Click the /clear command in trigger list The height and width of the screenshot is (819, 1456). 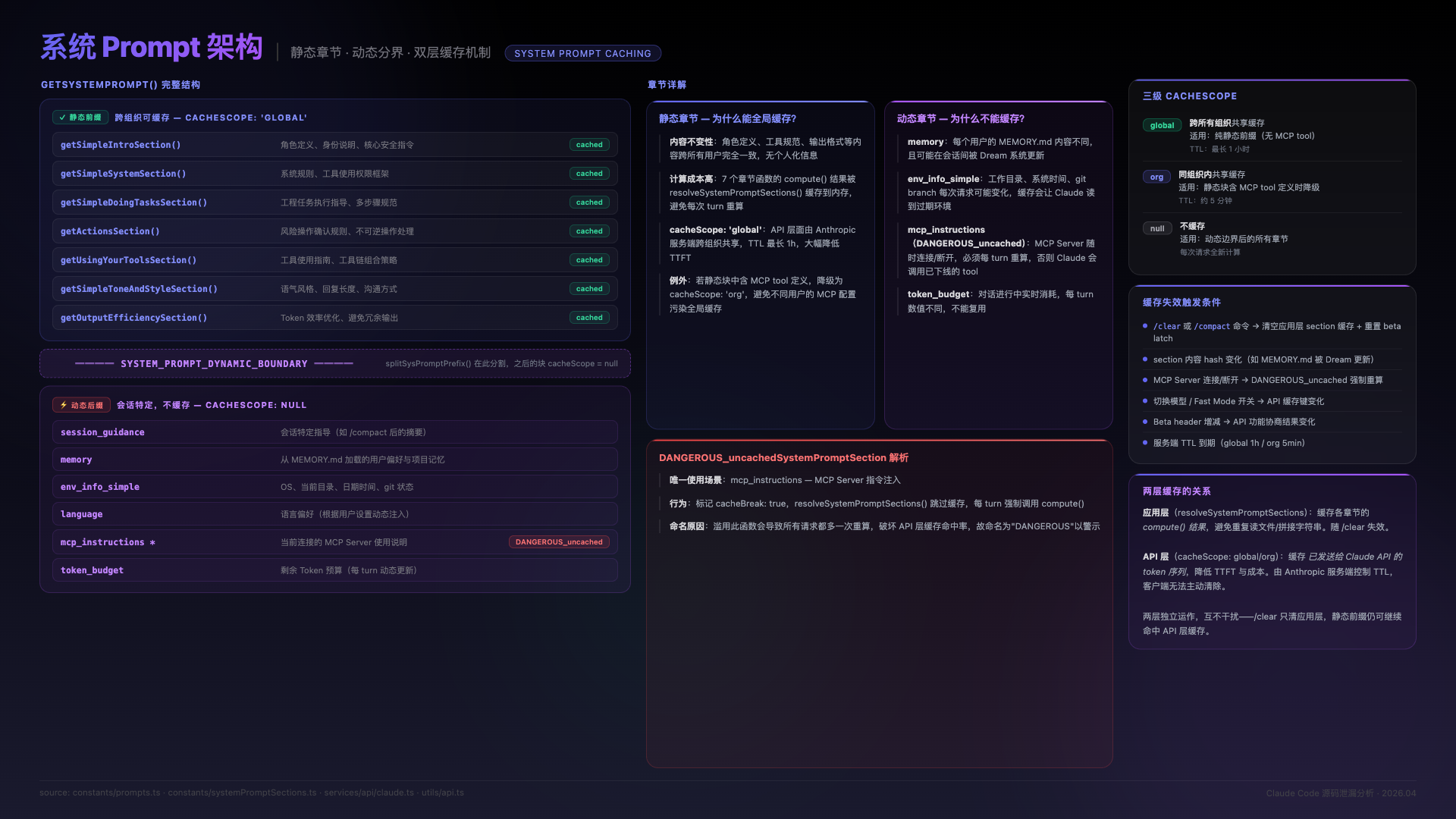click(1167, 327)
